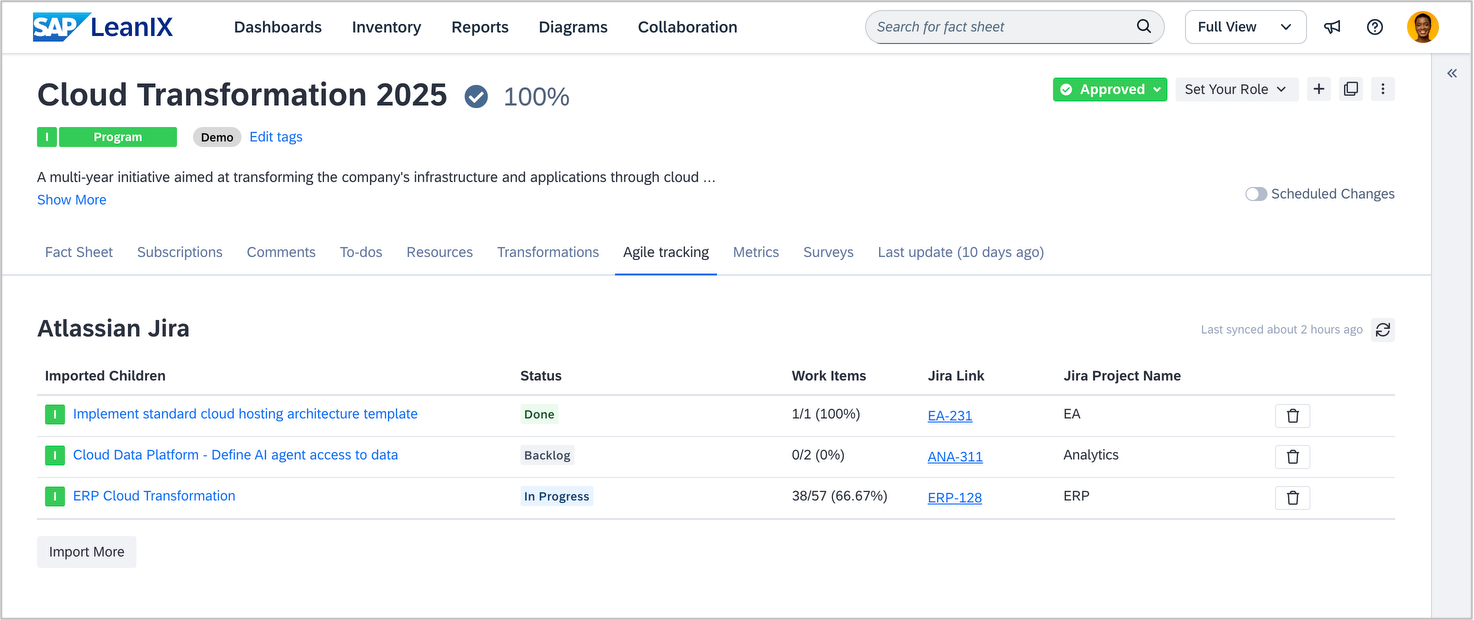Expand the description with Show More
Viewport: 1474px width, 620px height.
pos(72,200)
